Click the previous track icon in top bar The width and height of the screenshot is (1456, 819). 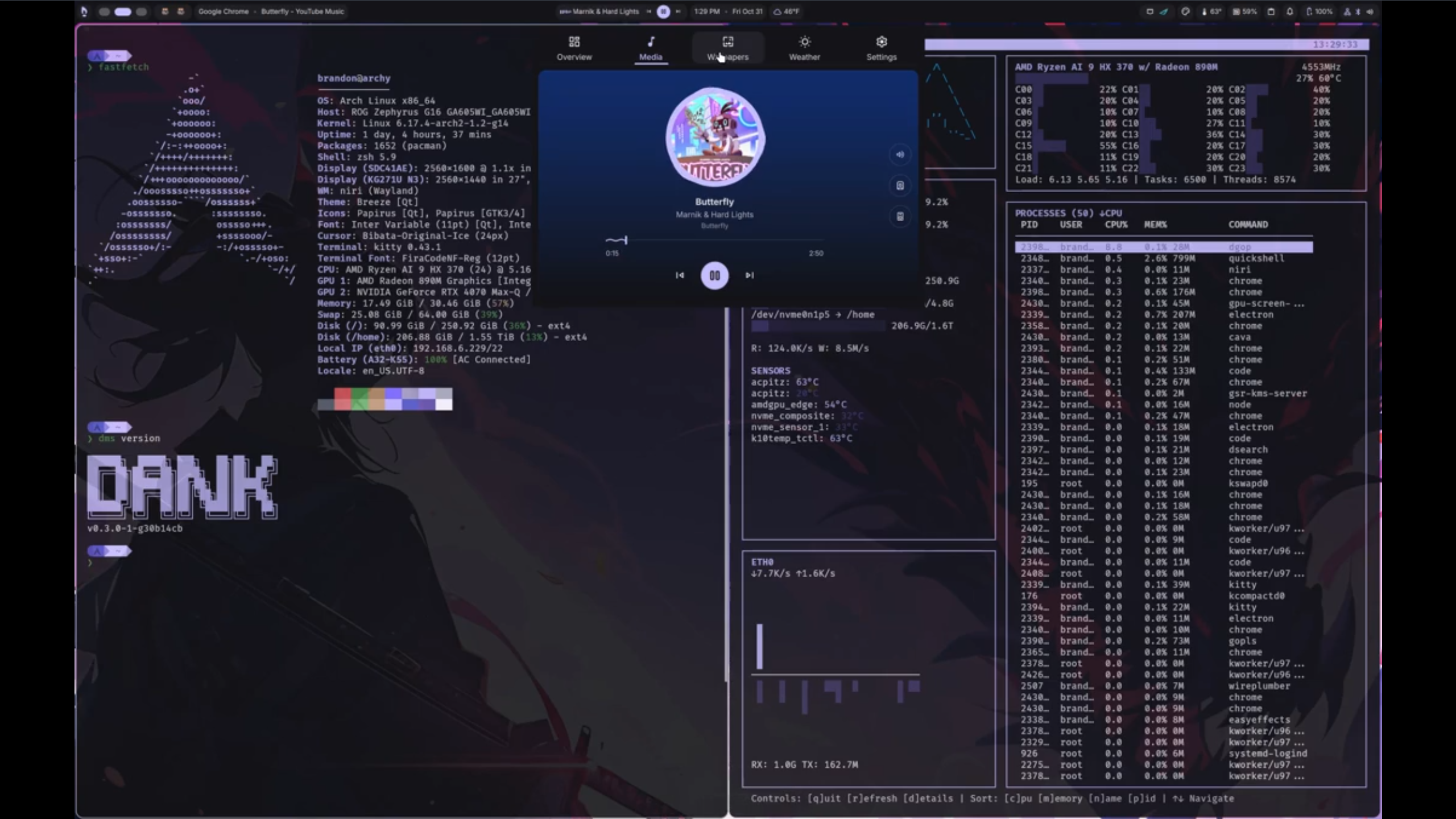[648, 11]
